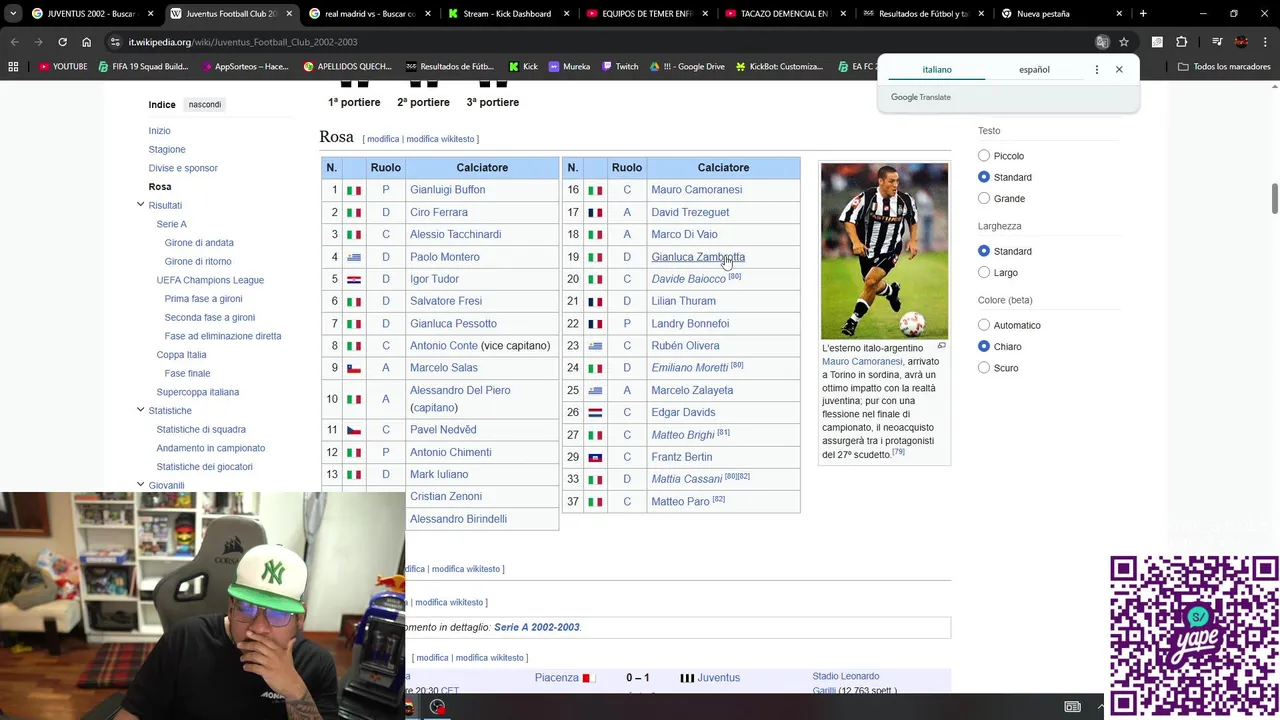The image size is (1280, 720).
Task: Open the news widget icon in system tray
Action: [x=1072, y=707]
